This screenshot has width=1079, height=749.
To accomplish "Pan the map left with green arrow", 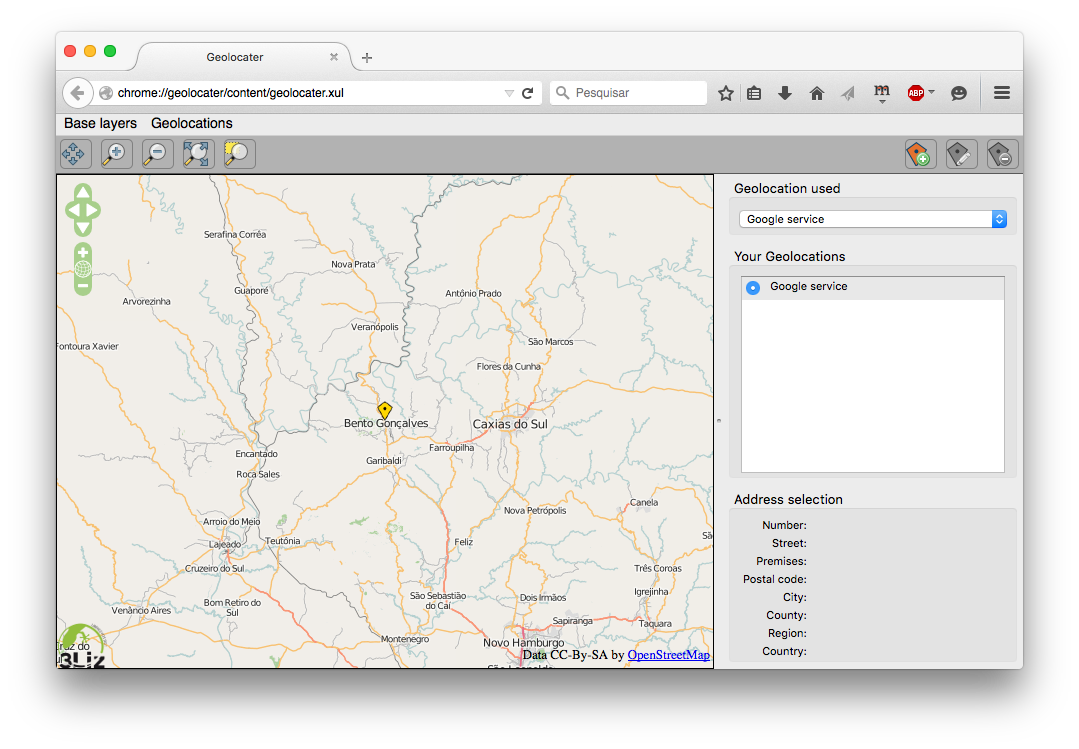I will tap(72, 210).
